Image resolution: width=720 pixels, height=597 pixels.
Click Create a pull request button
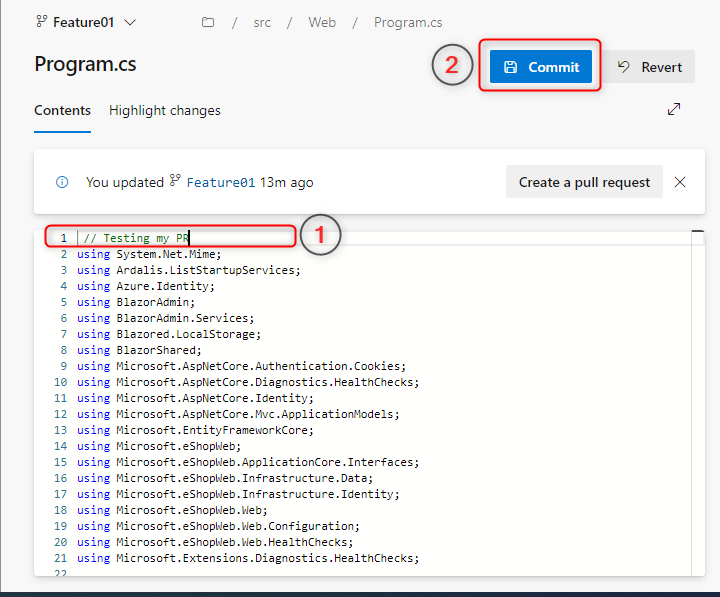[x=584, y=182]
